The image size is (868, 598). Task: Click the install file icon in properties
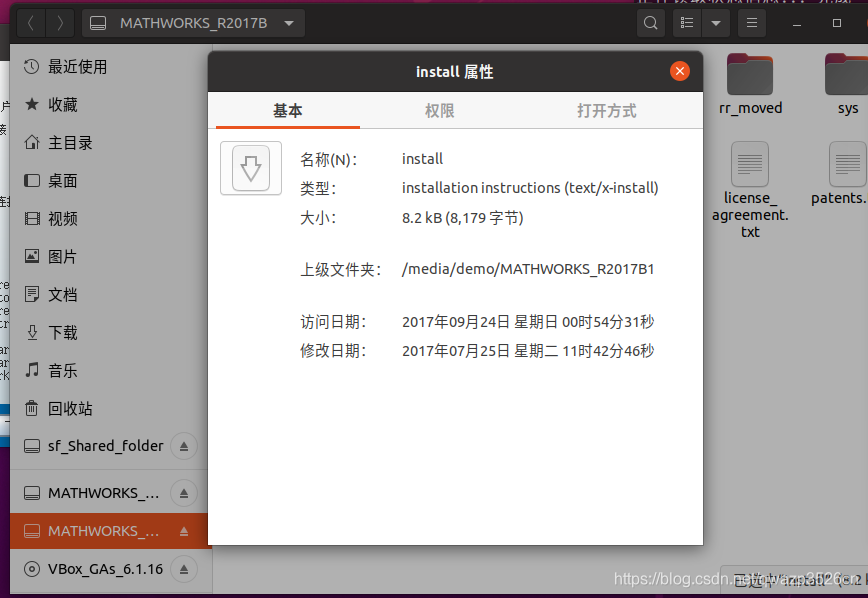point(251,168)
